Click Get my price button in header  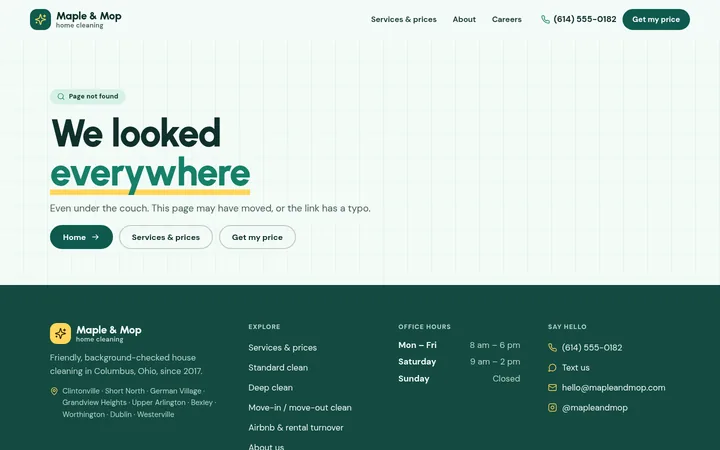[656, 19]
